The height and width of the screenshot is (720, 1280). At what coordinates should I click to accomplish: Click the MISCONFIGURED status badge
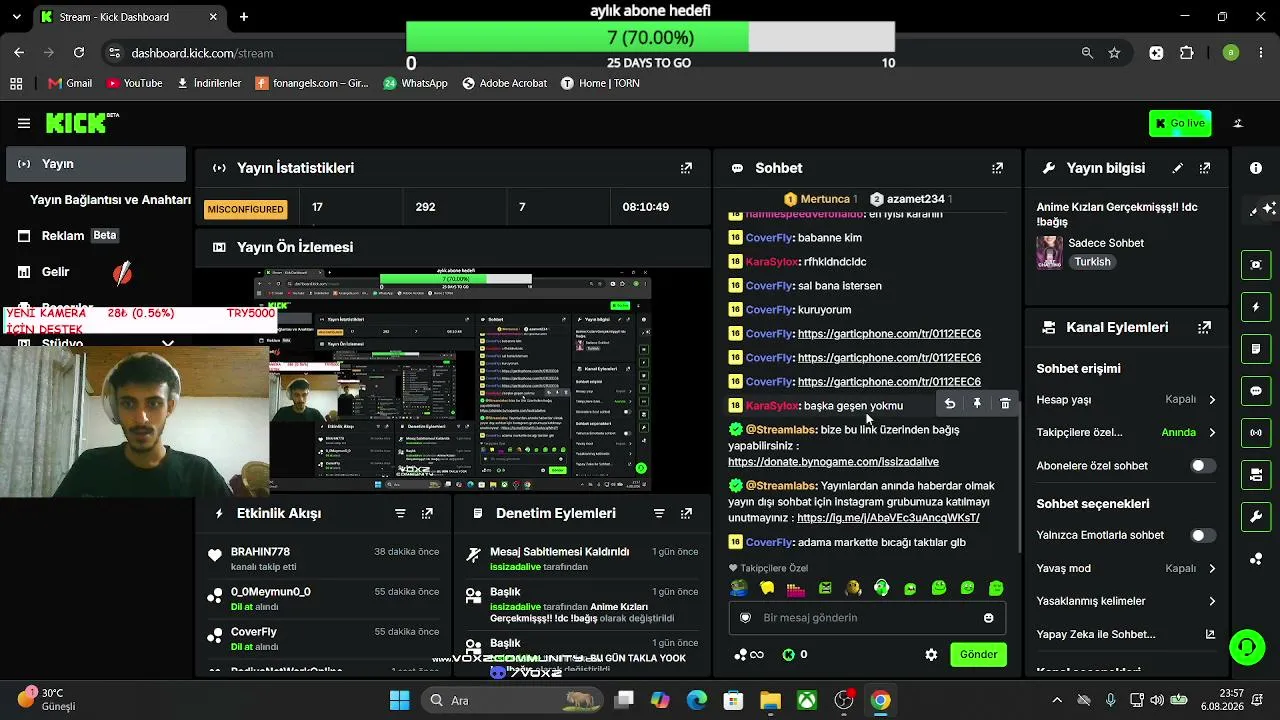point(246,209)
